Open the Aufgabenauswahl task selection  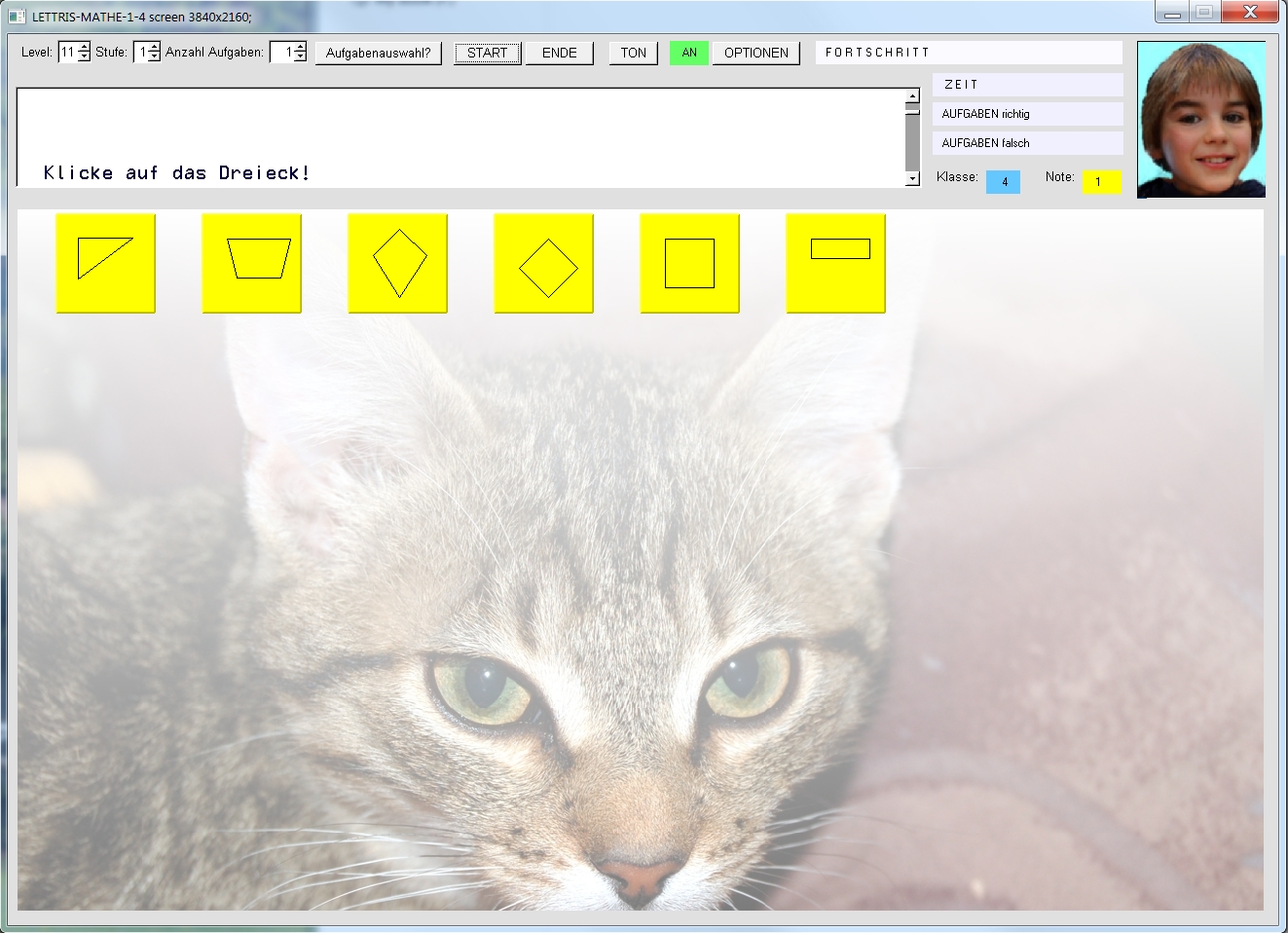[x=378, y=53]
